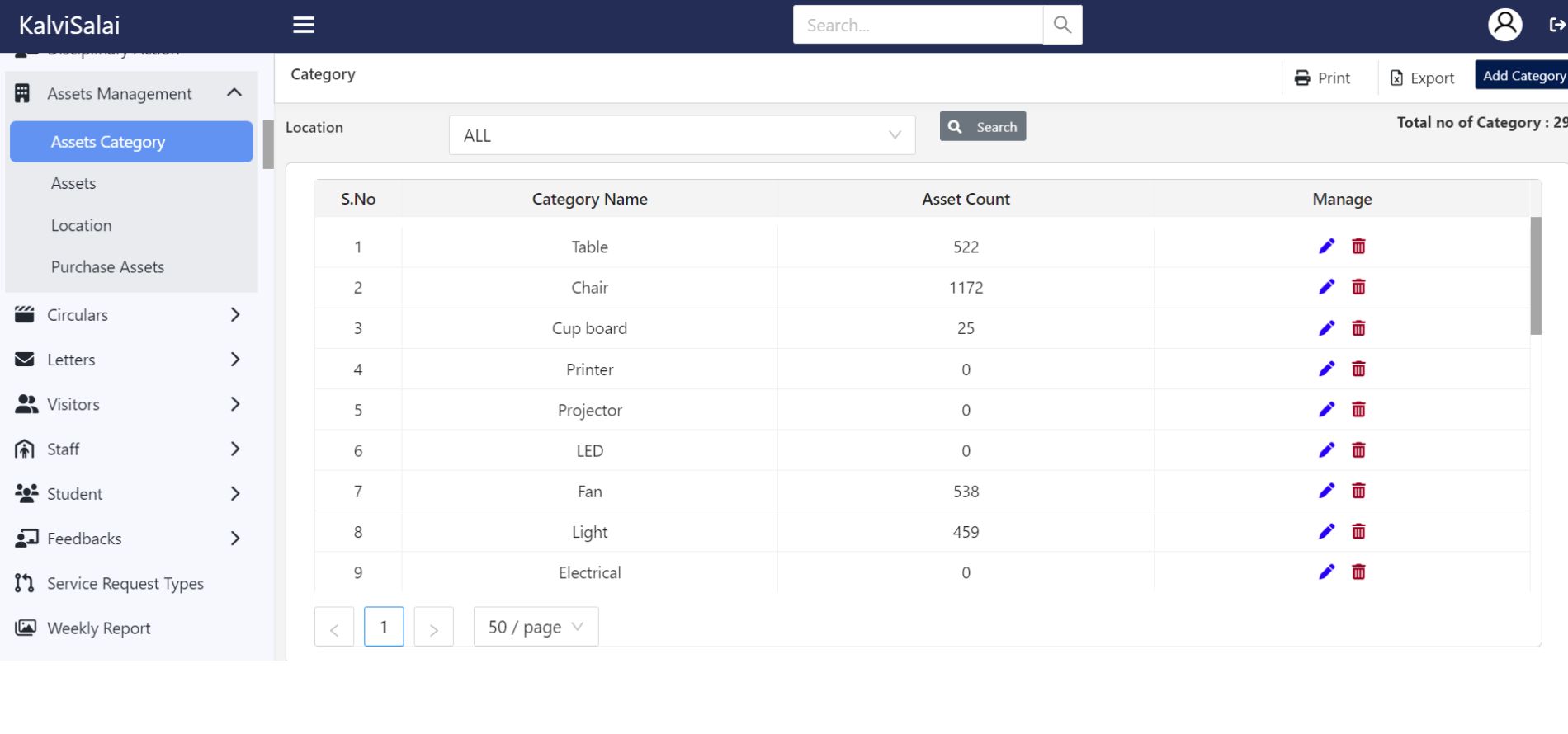Edit the Fan category

[x=1326, y=490]
